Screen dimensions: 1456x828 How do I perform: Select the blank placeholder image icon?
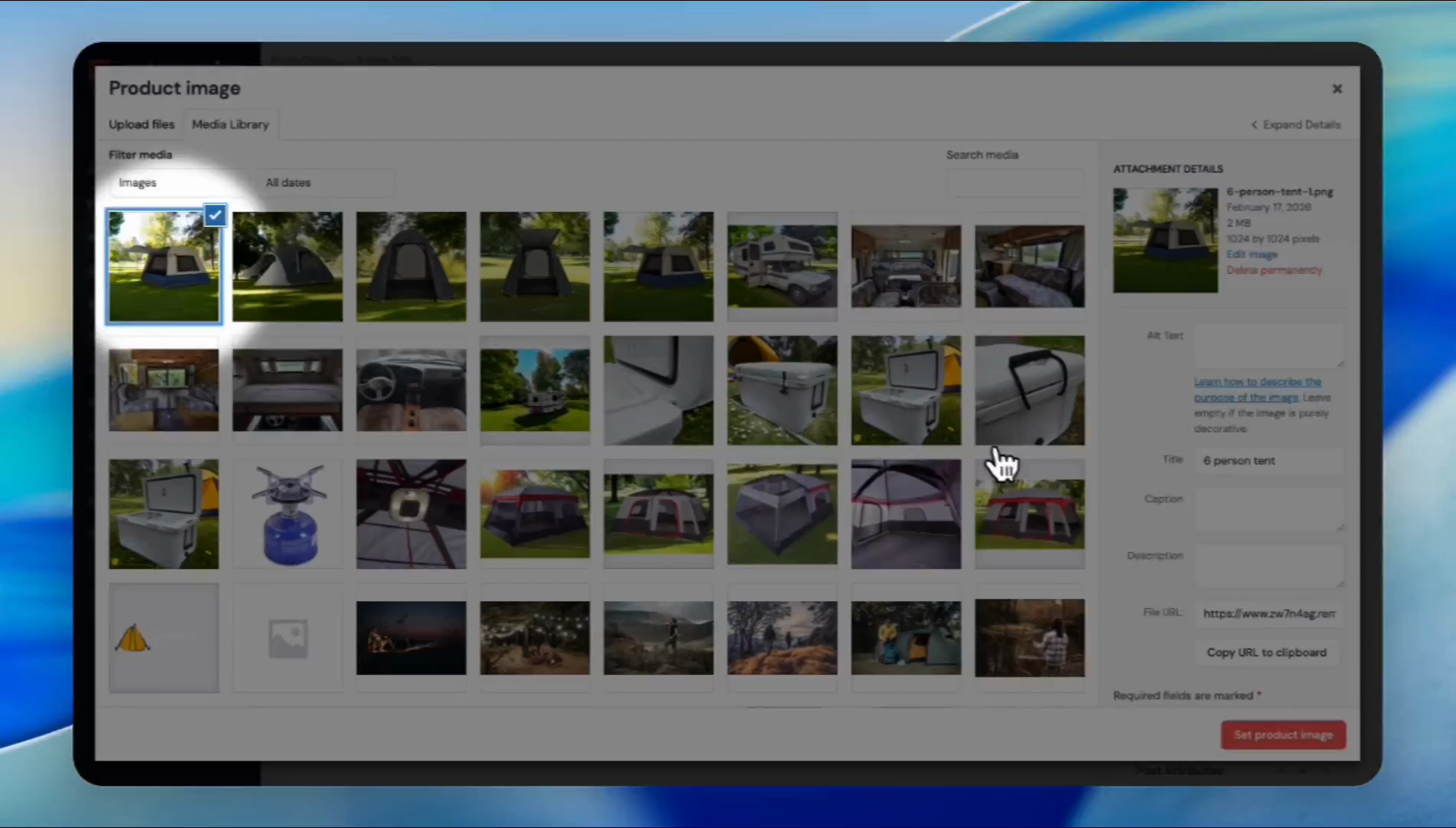pos(287,638)
